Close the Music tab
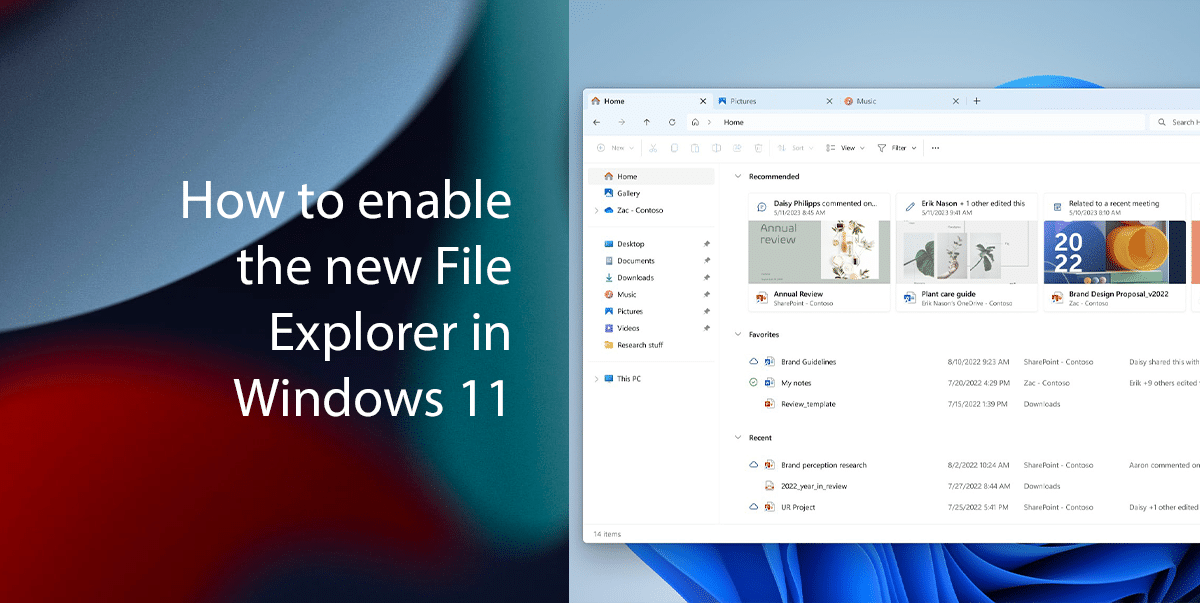 coord(955,101)
